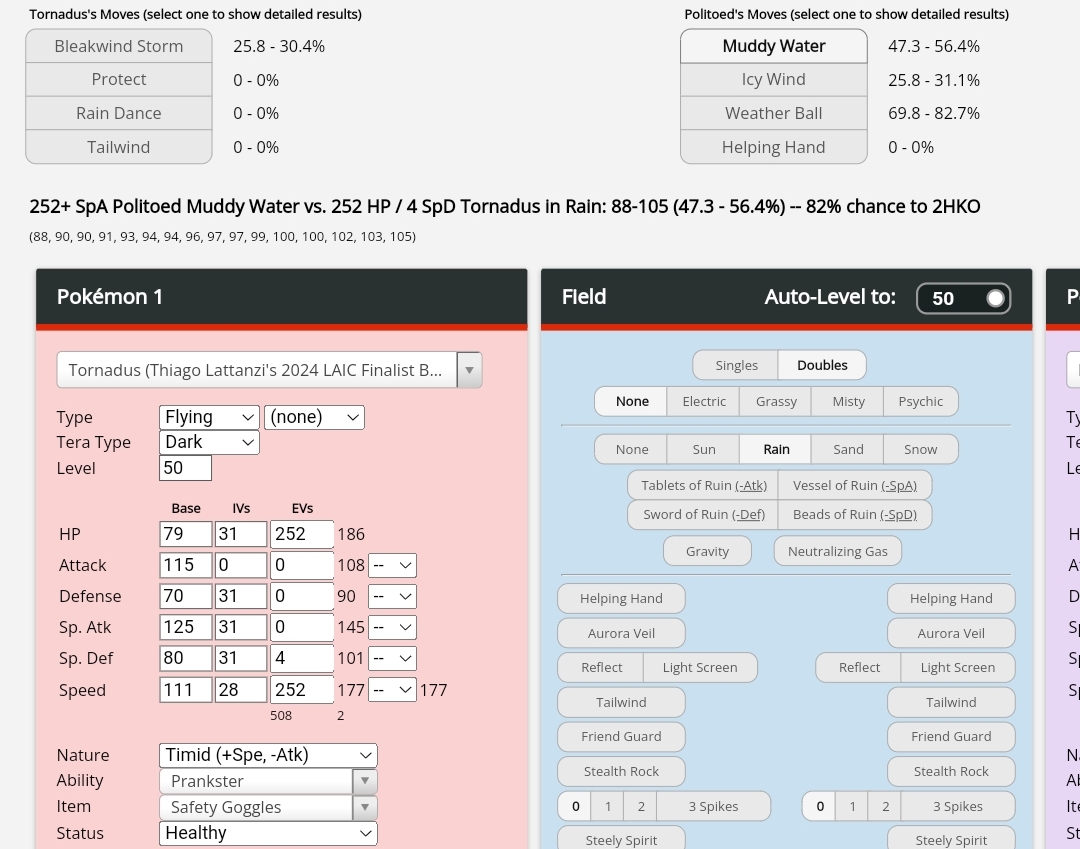Set weather to Snow
1080x849 pixels.
point(920,449)
